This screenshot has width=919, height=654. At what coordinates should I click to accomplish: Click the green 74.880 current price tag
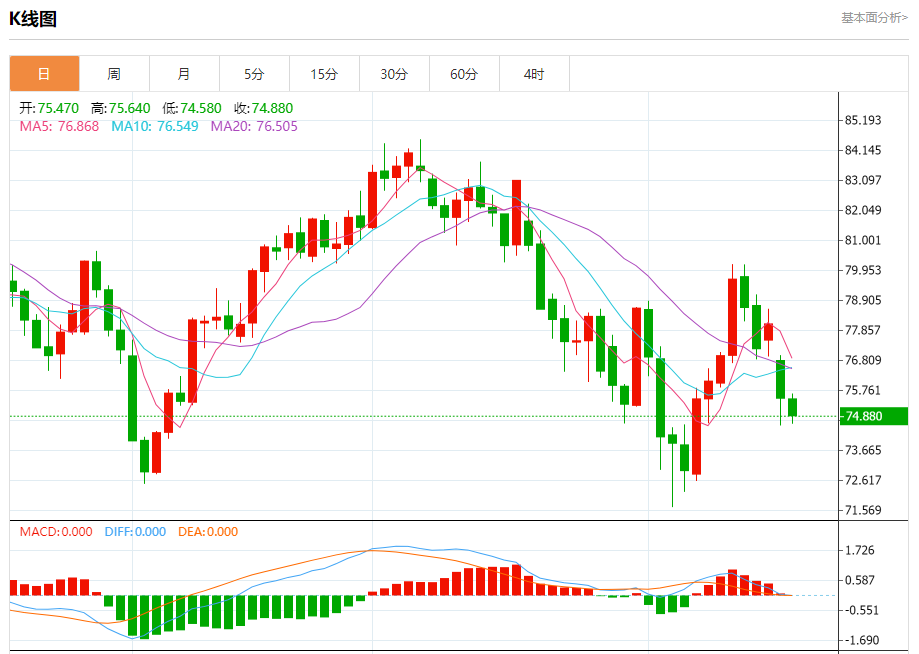[x=874, y=416]
